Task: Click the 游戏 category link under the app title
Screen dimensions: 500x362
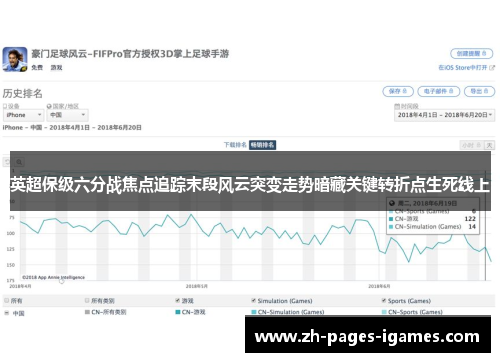Action: [x=56, y=68]
